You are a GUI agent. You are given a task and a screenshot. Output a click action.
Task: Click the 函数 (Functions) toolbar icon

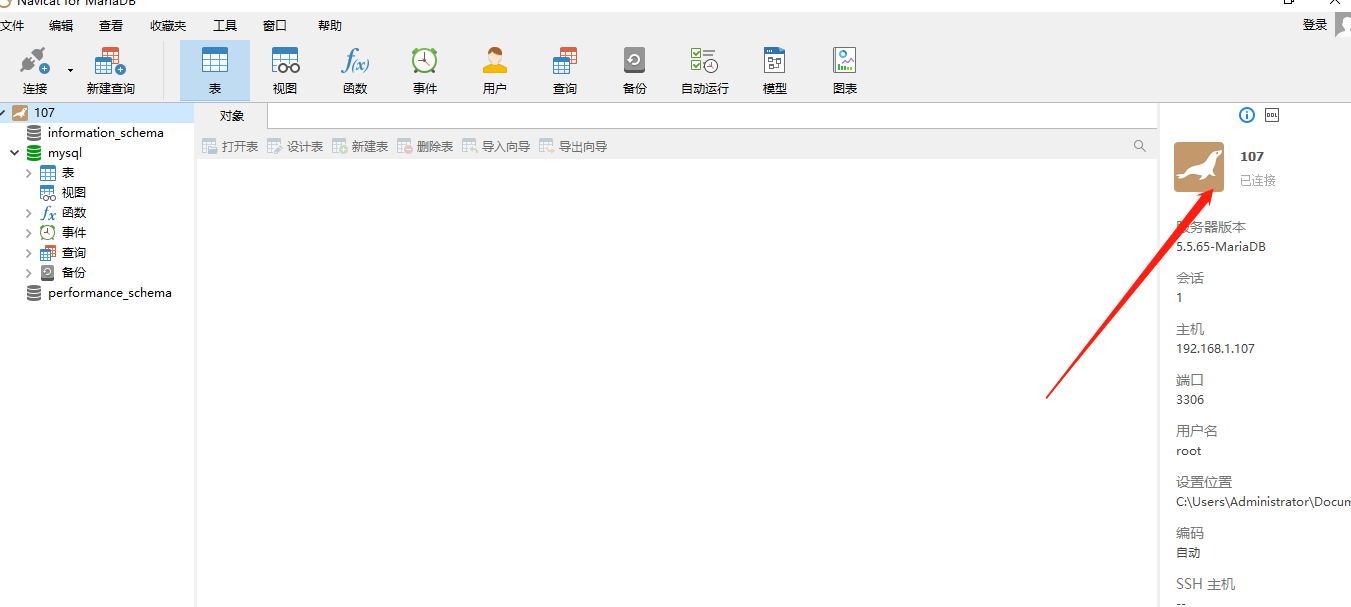[x=354, y=68]
